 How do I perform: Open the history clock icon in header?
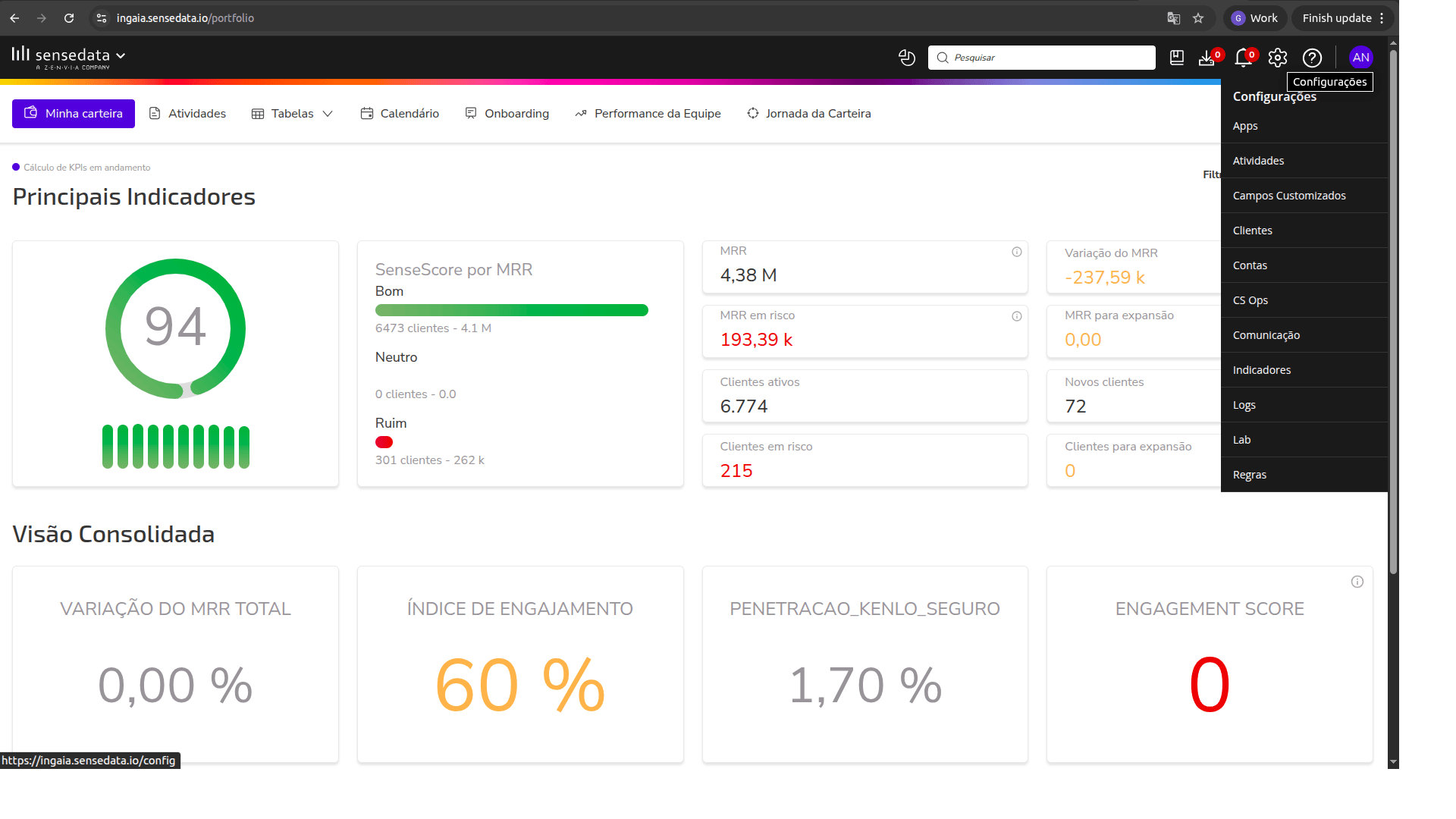click(x=907, y=58)
